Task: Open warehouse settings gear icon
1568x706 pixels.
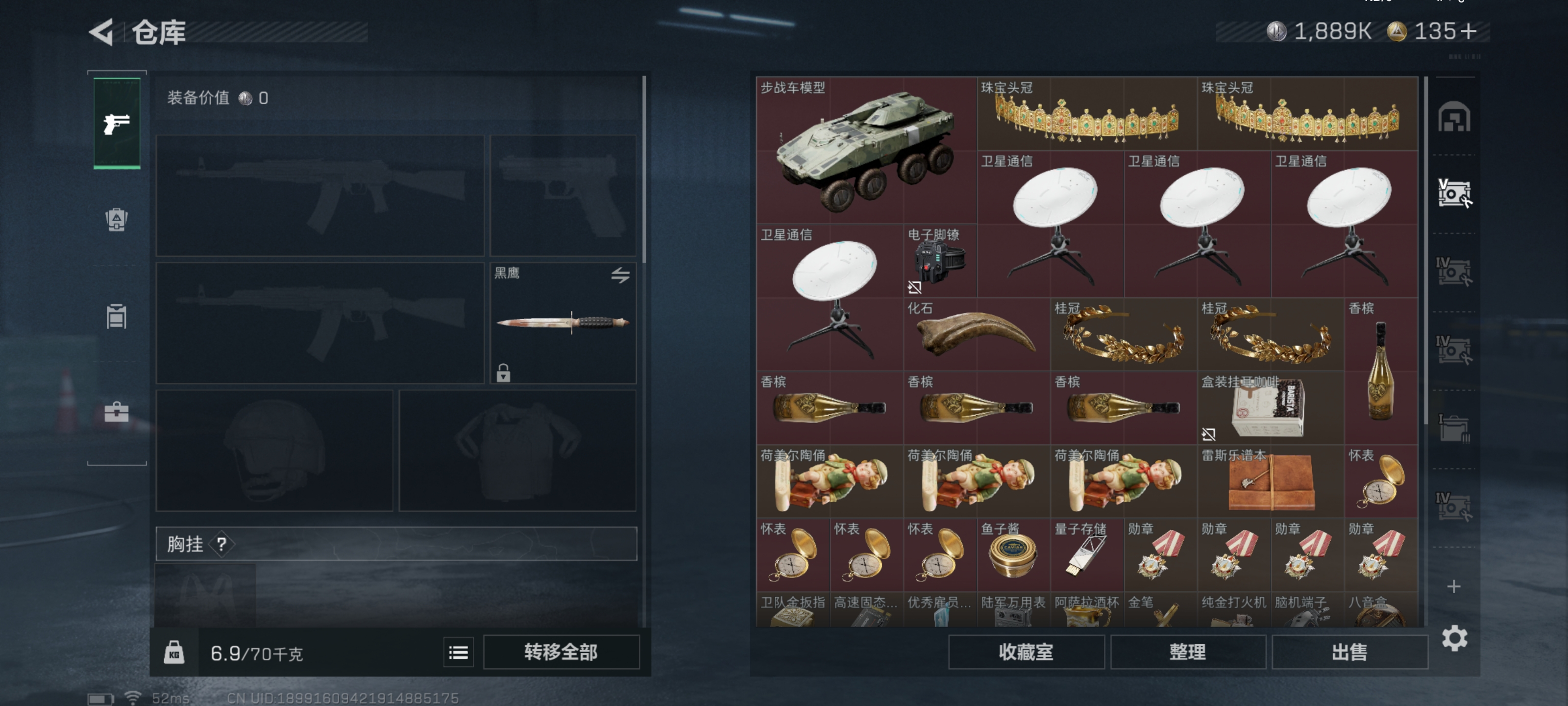Action: click(x=1454, y=638)
